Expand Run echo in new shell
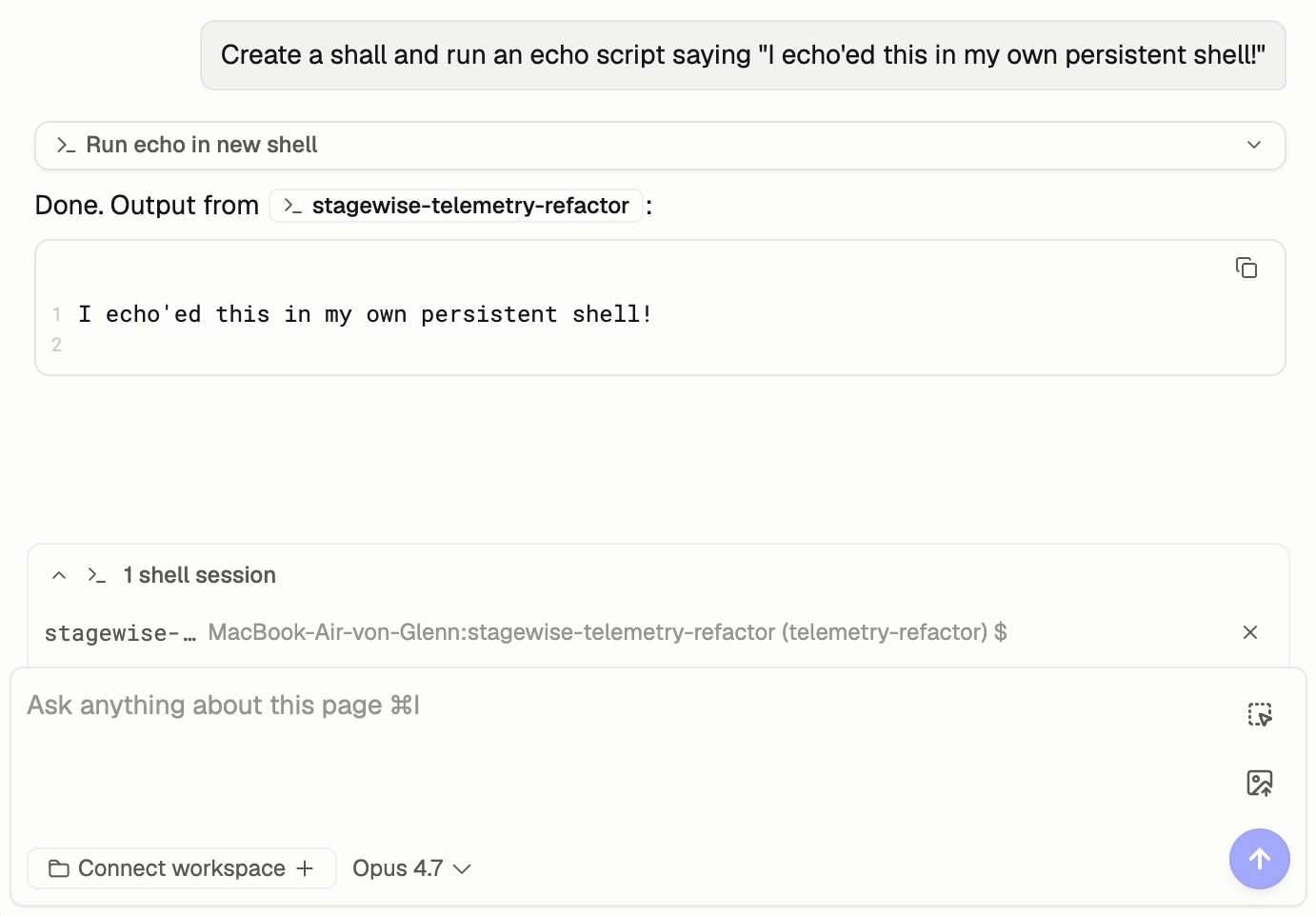Viewport: 1316px width, 916px height. coord(1253,145)
